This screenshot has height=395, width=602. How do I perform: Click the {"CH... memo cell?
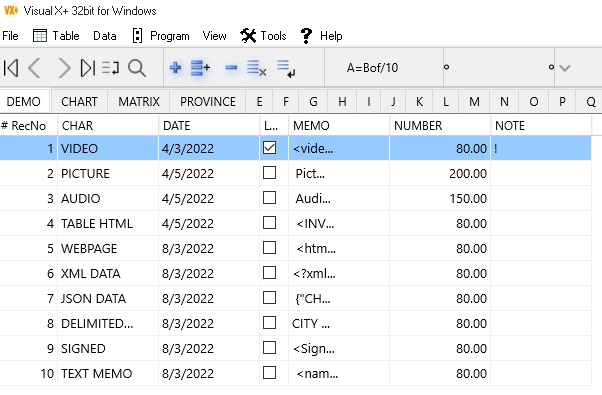pos(339,298)
